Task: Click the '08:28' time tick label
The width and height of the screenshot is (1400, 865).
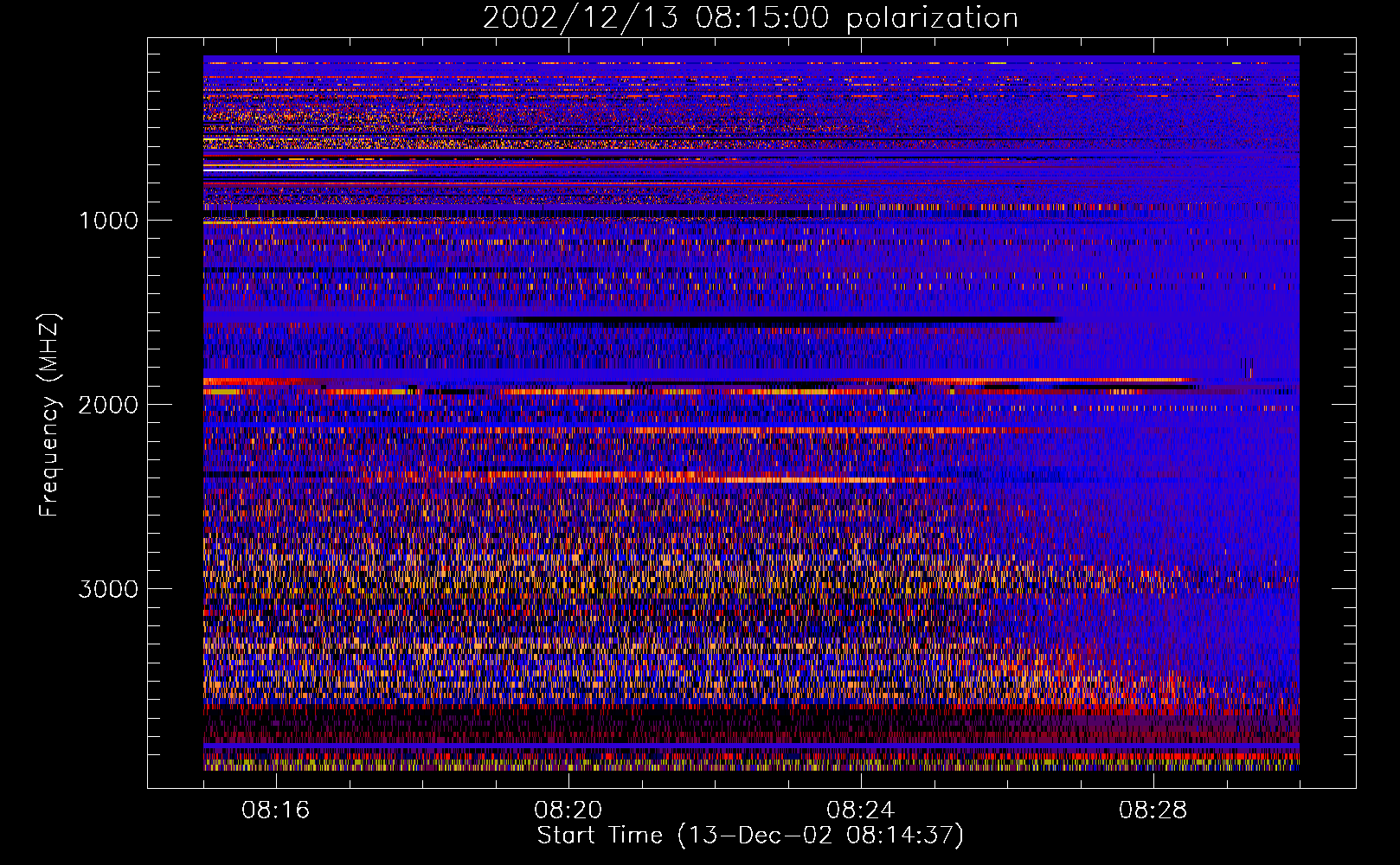Action: [1153, 811]
